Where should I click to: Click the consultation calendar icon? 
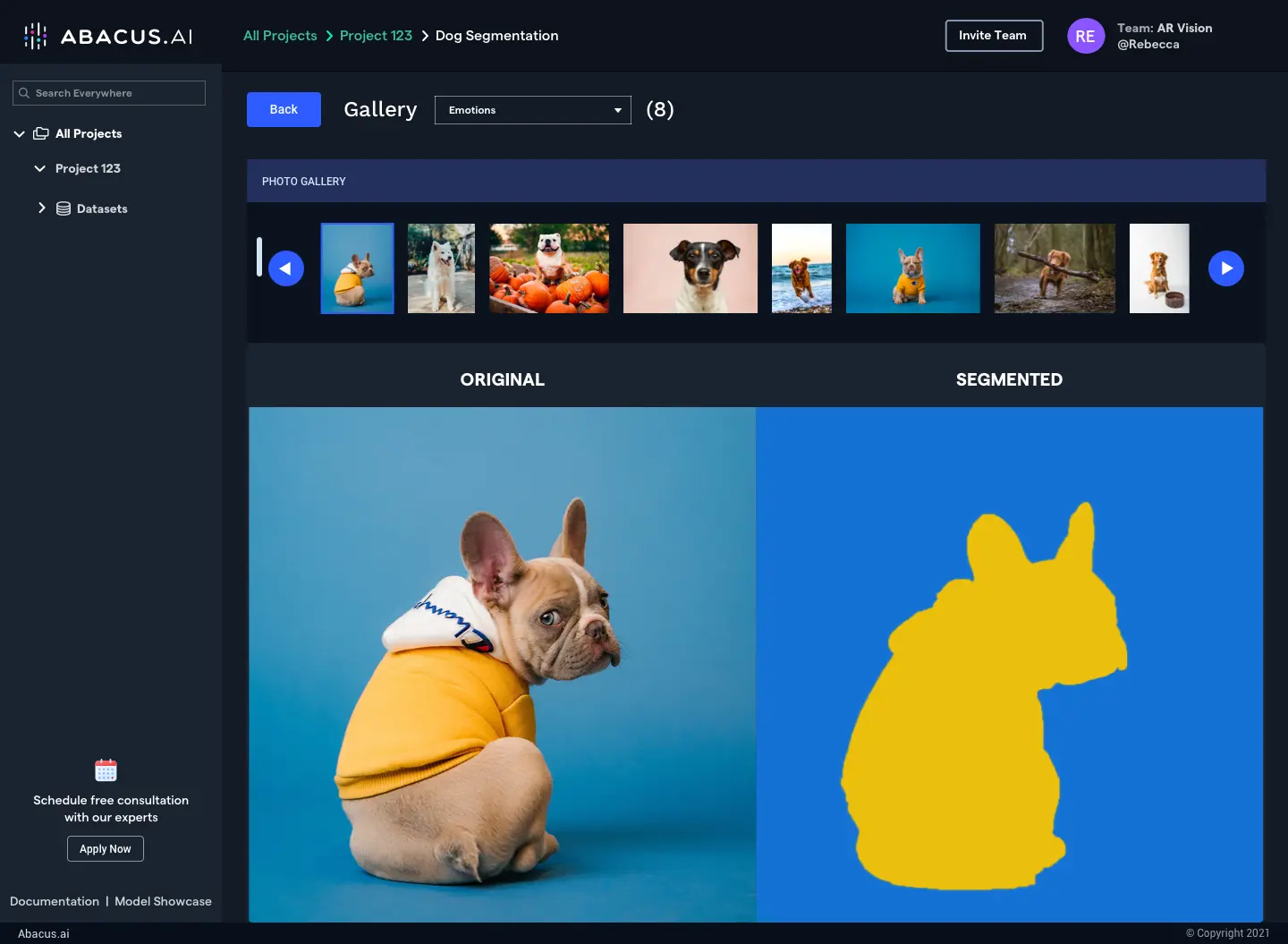[106, 770]
